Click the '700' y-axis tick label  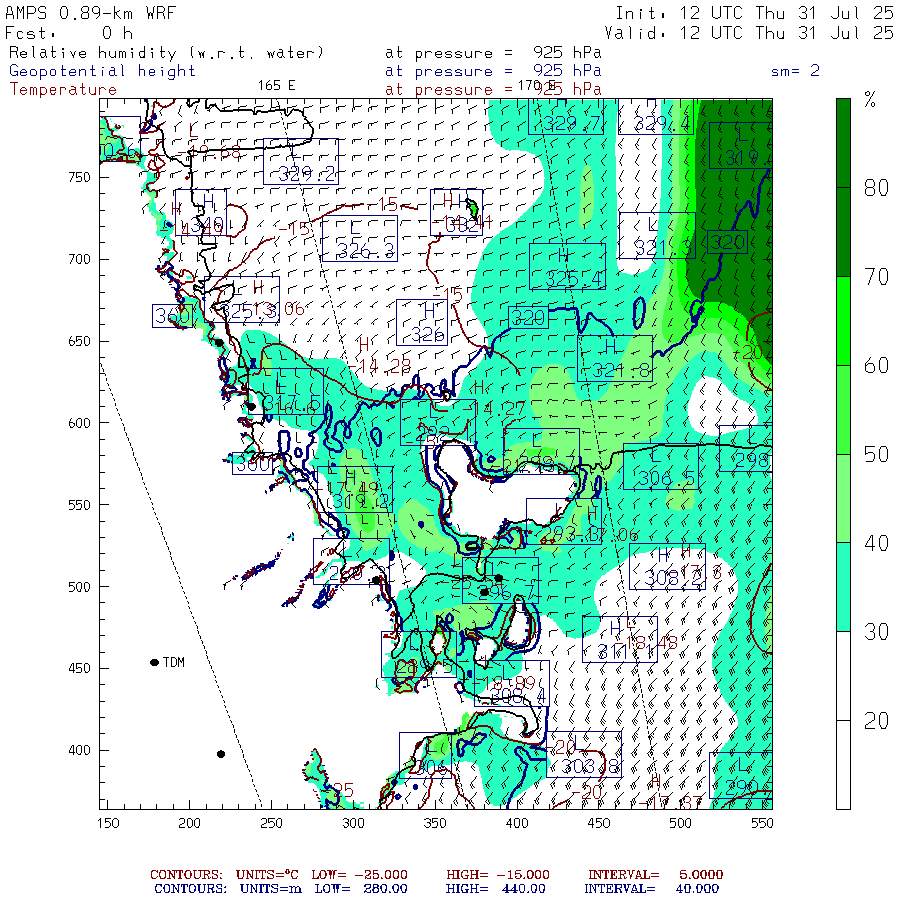point(79,259)
